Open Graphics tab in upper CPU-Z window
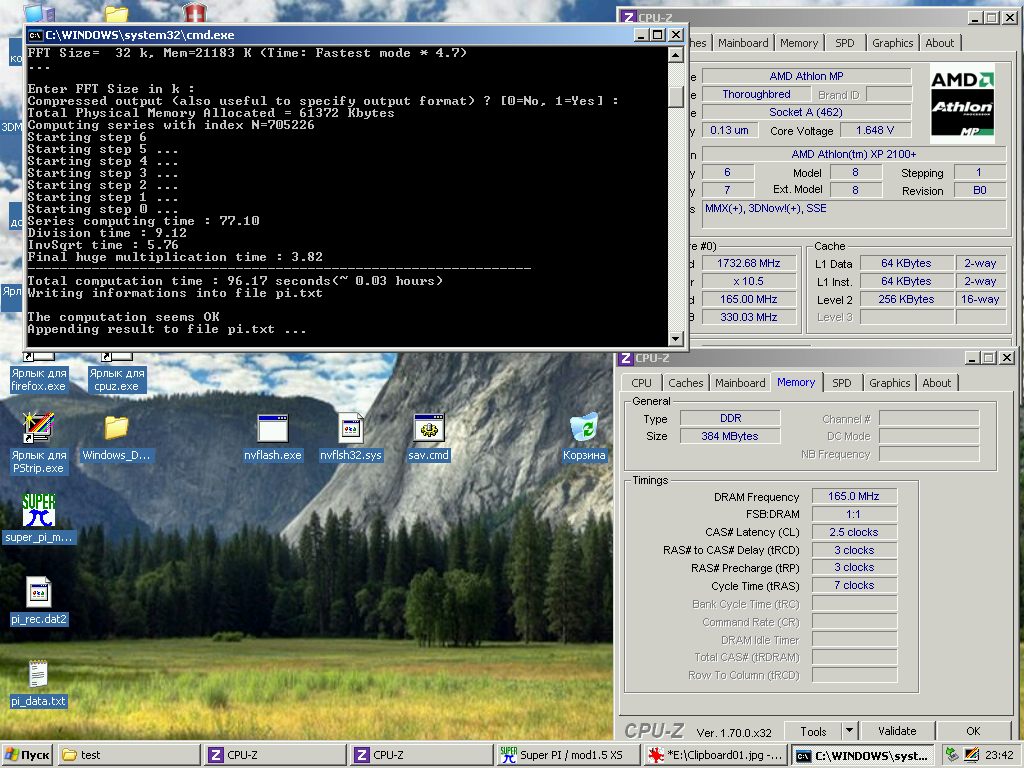 click(x=893, y=43)
